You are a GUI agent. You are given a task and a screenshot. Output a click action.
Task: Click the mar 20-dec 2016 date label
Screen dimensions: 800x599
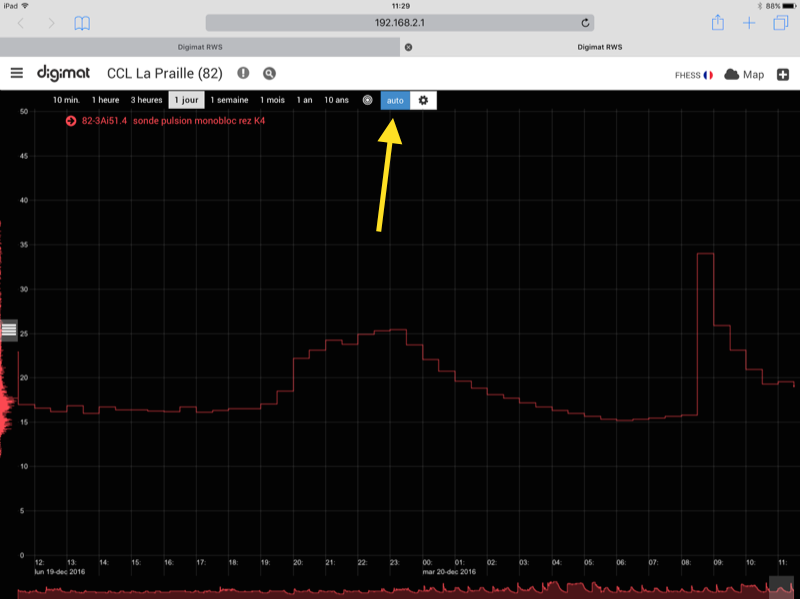(x=449, y=572)
